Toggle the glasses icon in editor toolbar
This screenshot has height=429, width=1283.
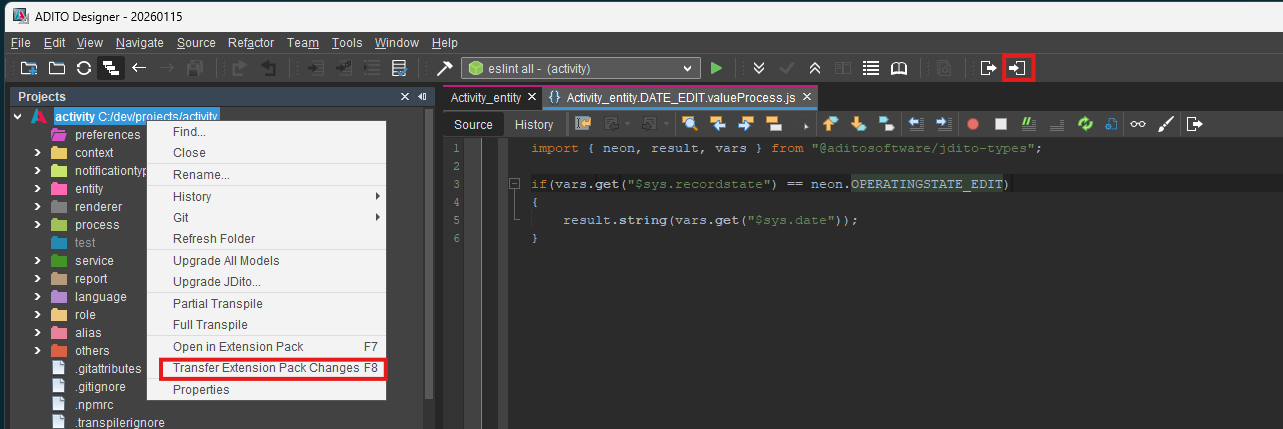pyautogui.click(x=1138, y=124)
